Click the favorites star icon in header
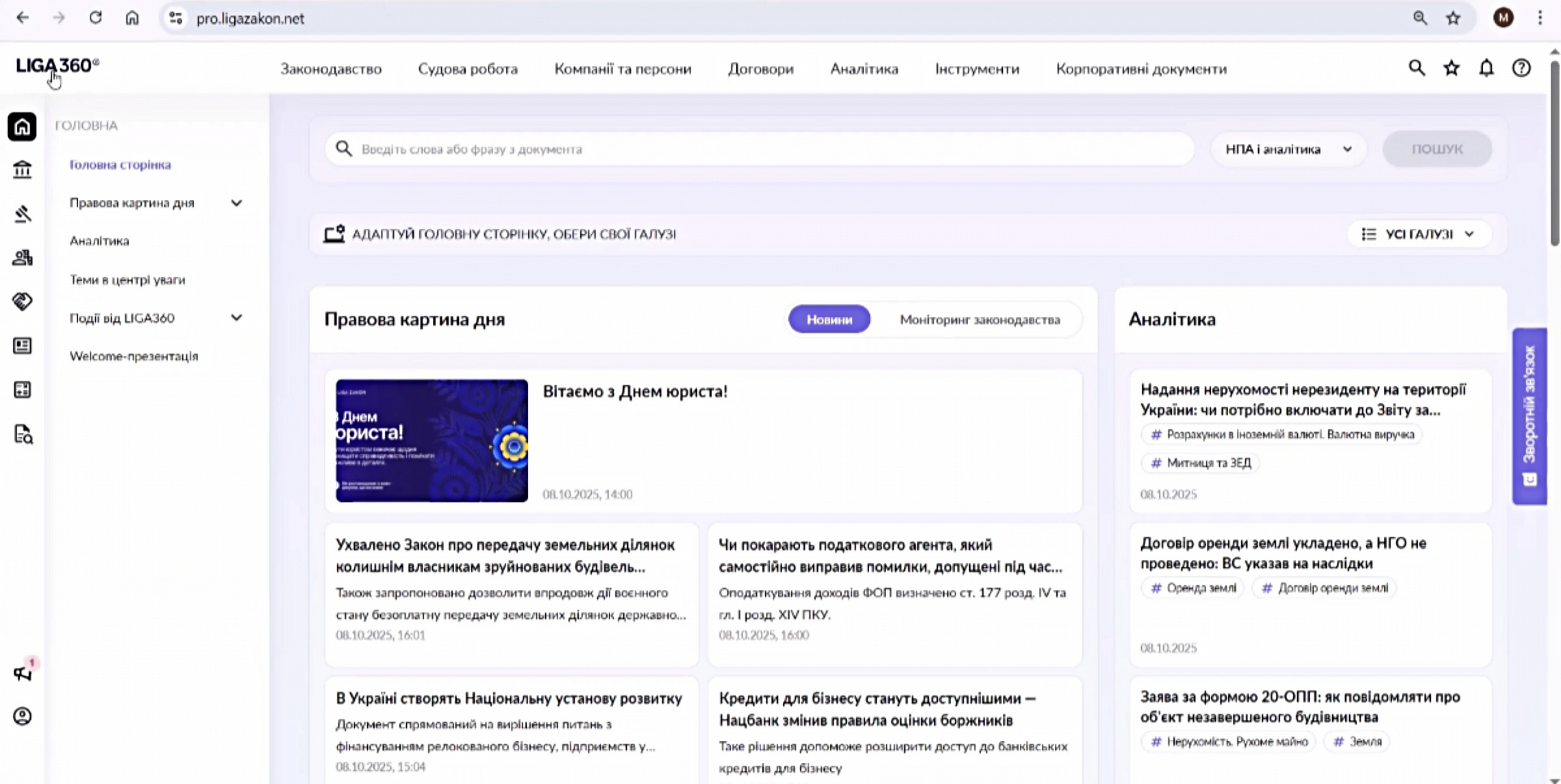1561x784 pixels. coord(1451,68)
